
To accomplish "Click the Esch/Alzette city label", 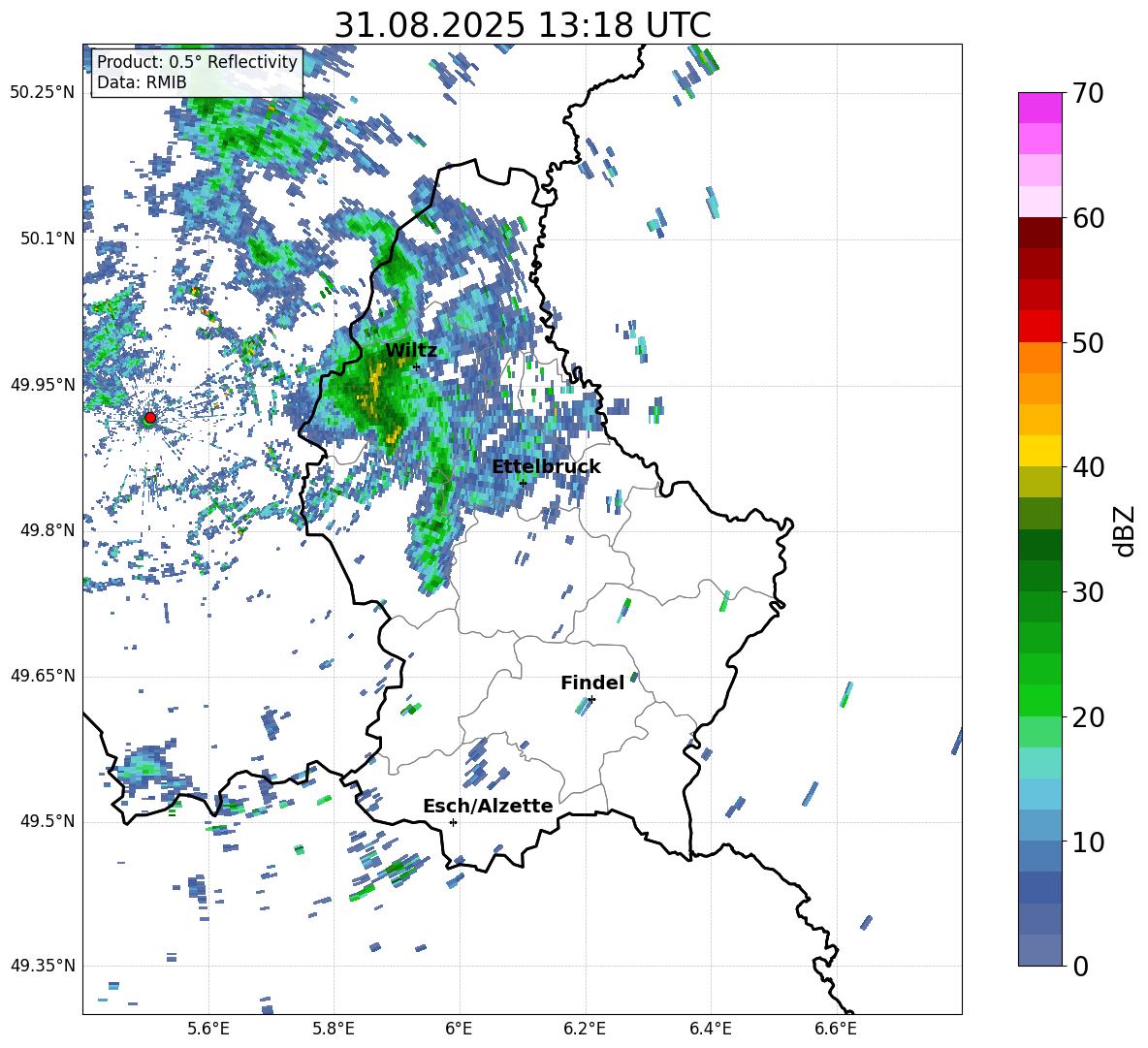I will 488,807.
